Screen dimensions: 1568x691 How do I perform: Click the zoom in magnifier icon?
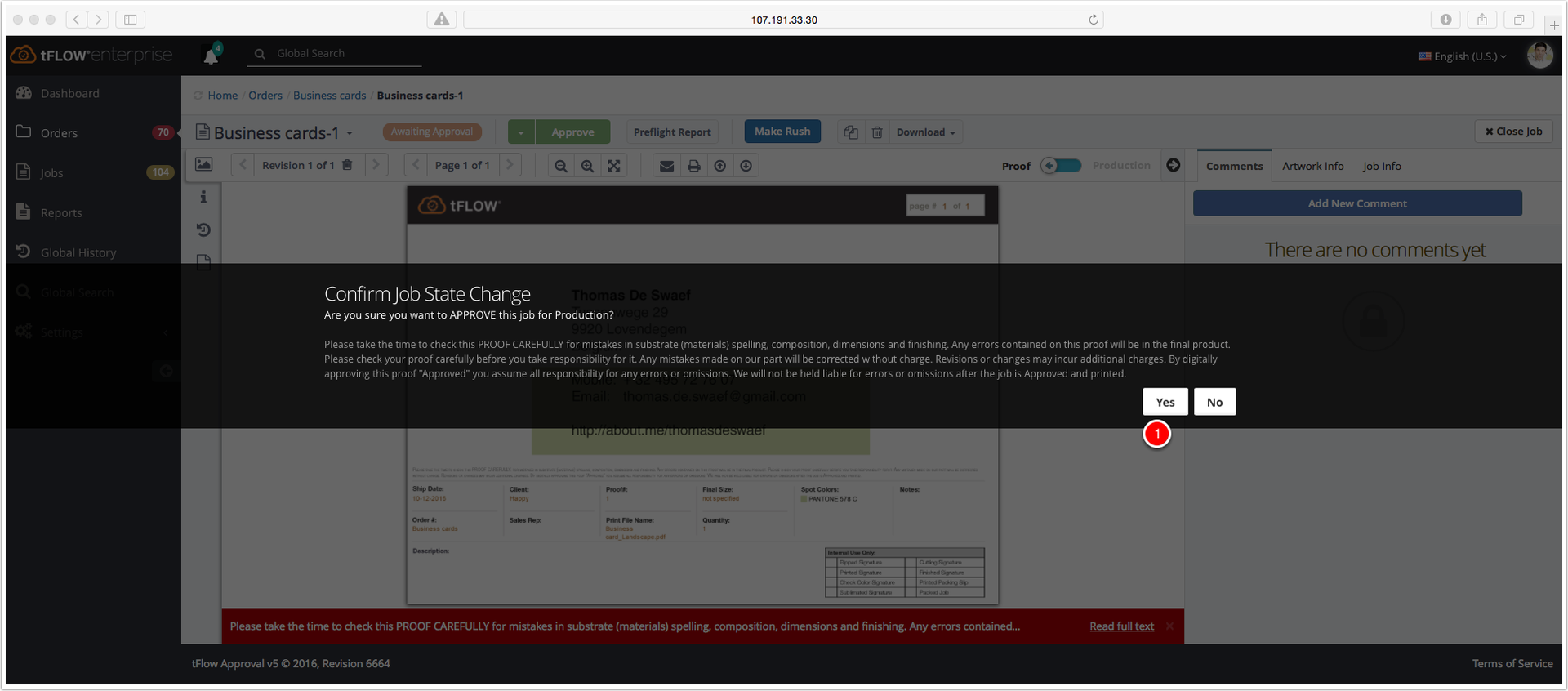587,166
